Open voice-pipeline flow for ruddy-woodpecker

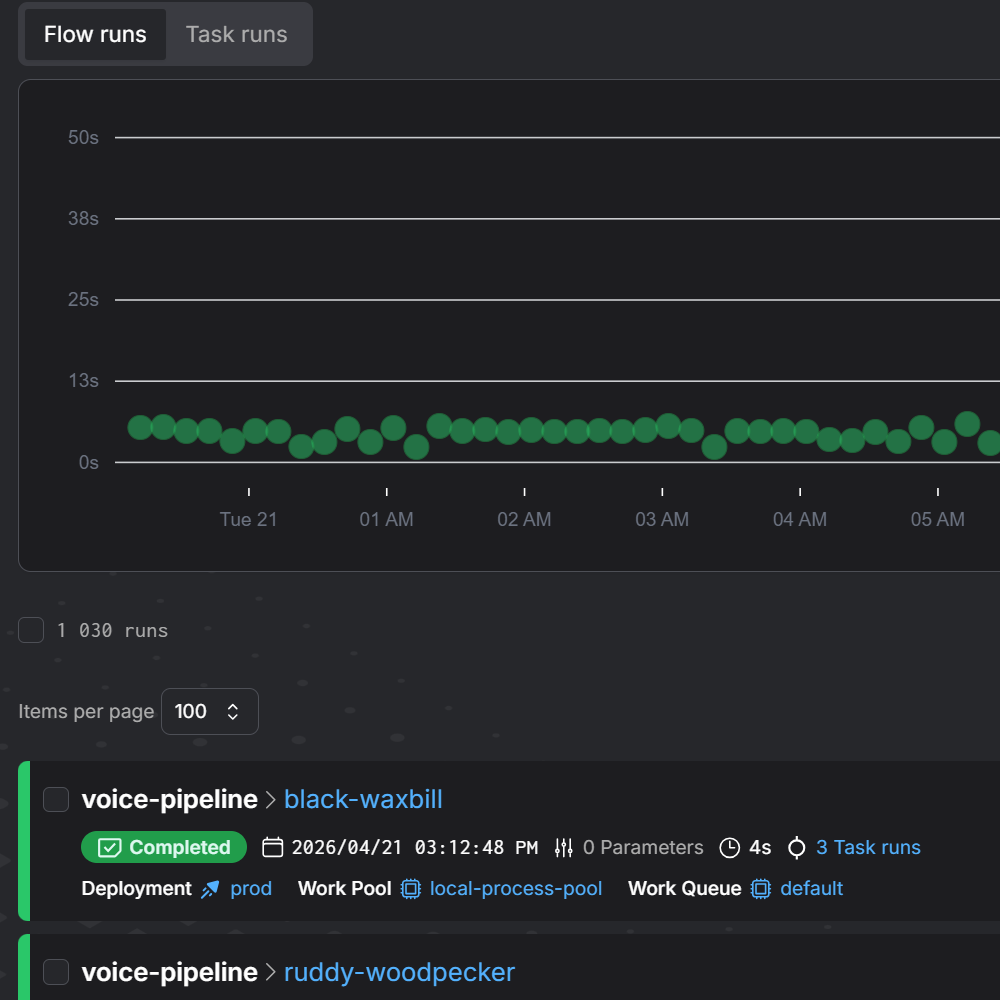170,973
